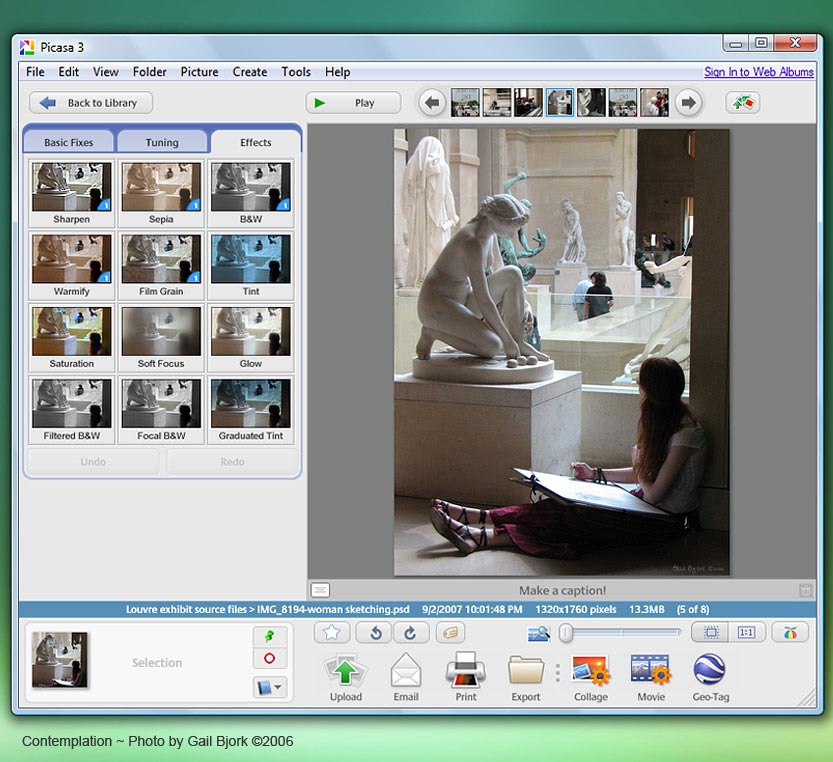
Task: Switch to the Basic Fixes tab
Action: click(x=68, y=142)
